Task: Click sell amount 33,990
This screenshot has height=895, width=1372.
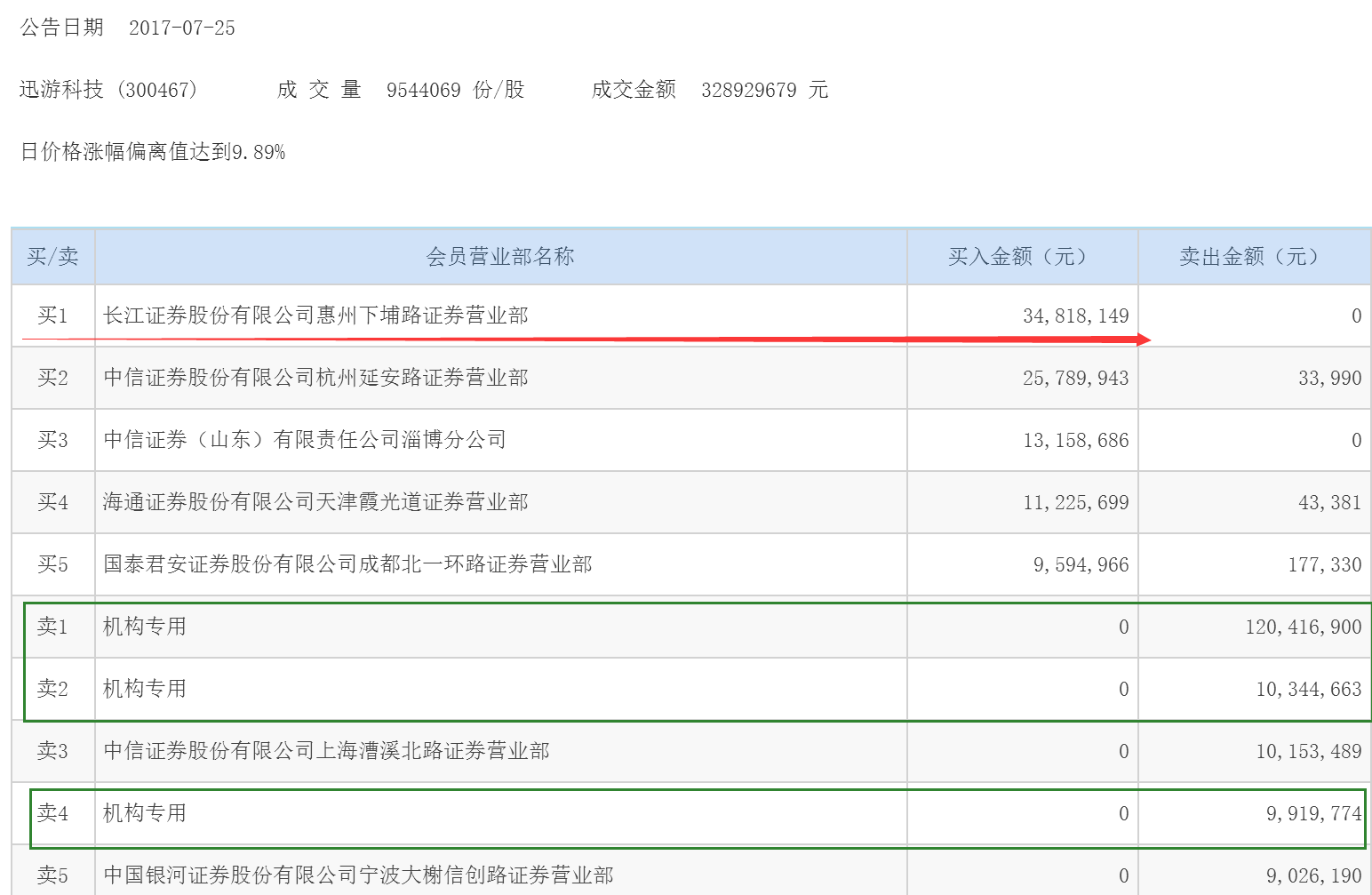Action: pos(1330,378)
